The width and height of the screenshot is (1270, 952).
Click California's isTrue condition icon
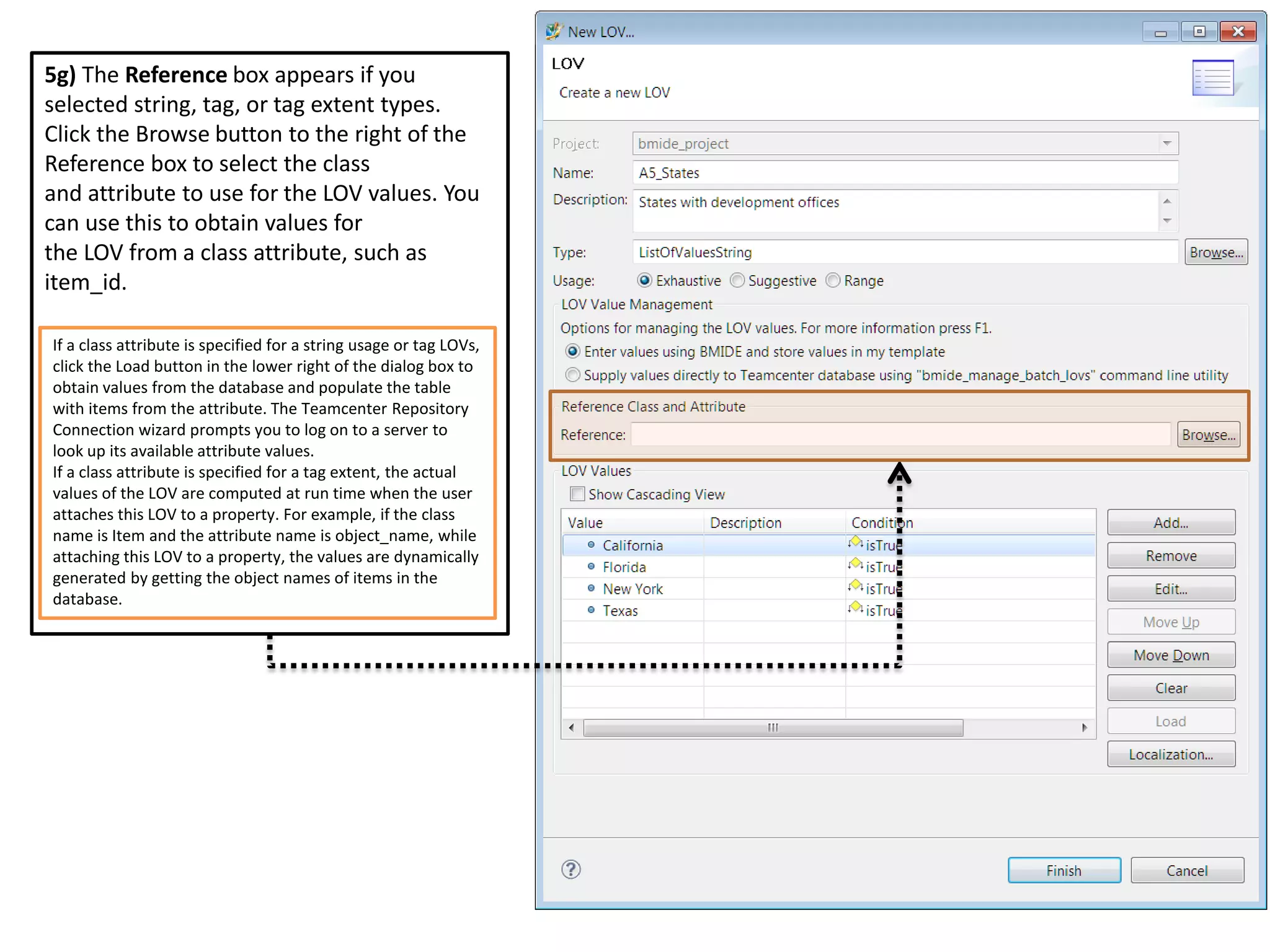[856, 542]
